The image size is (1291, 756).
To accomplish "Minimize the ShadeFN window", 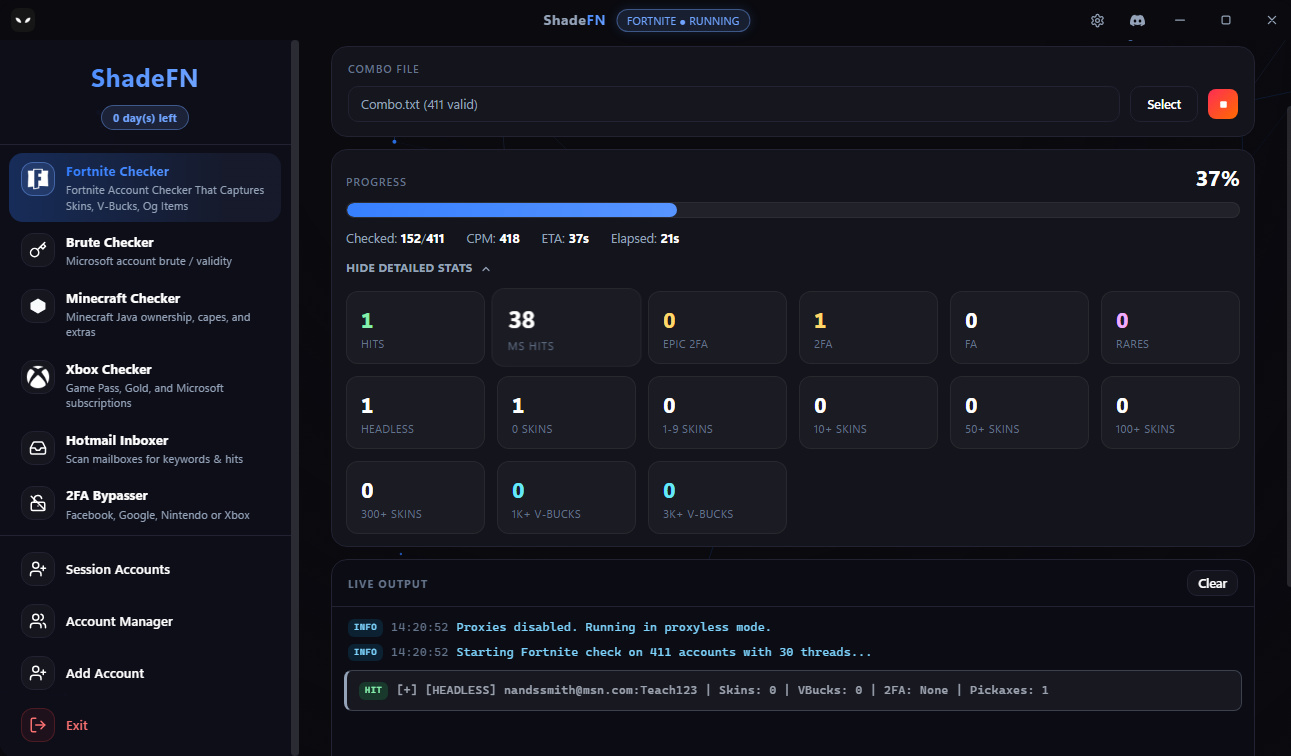I will click(x=1180, y=20).
